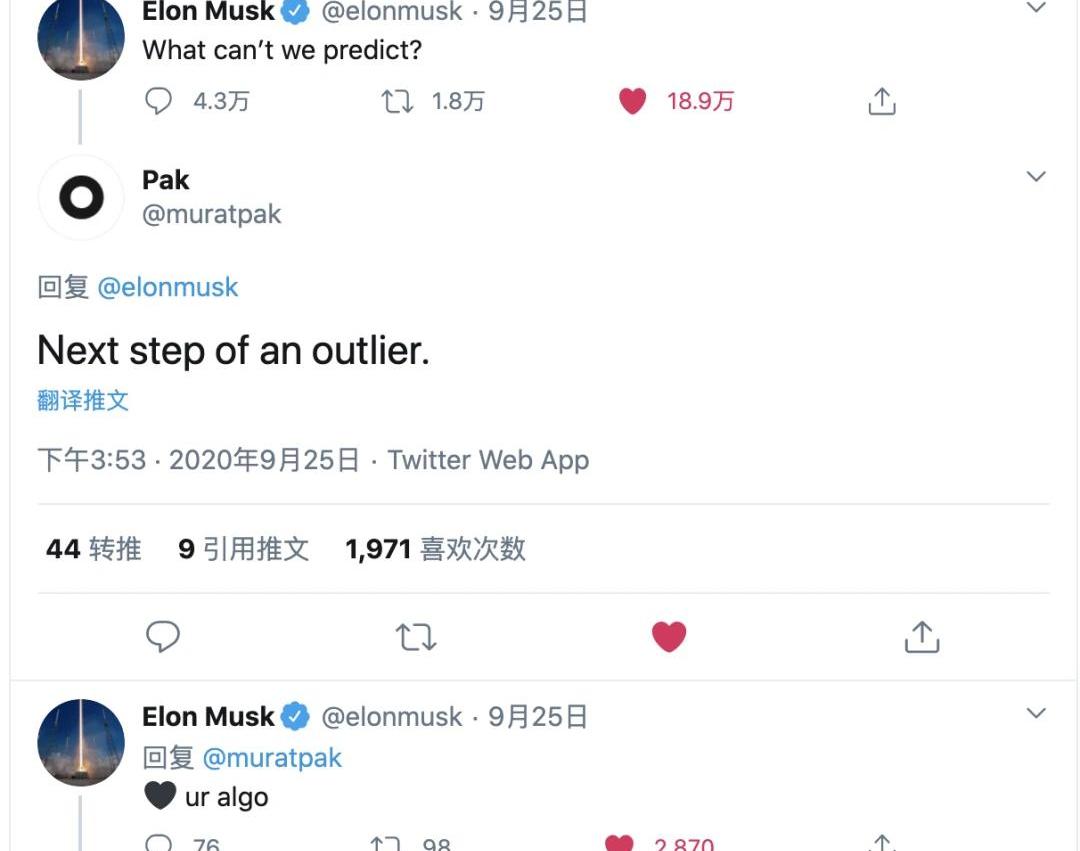Follow the blue @elonmusk reply-to link
Screen dimensions: 1080x851
(x=168, y=287)
